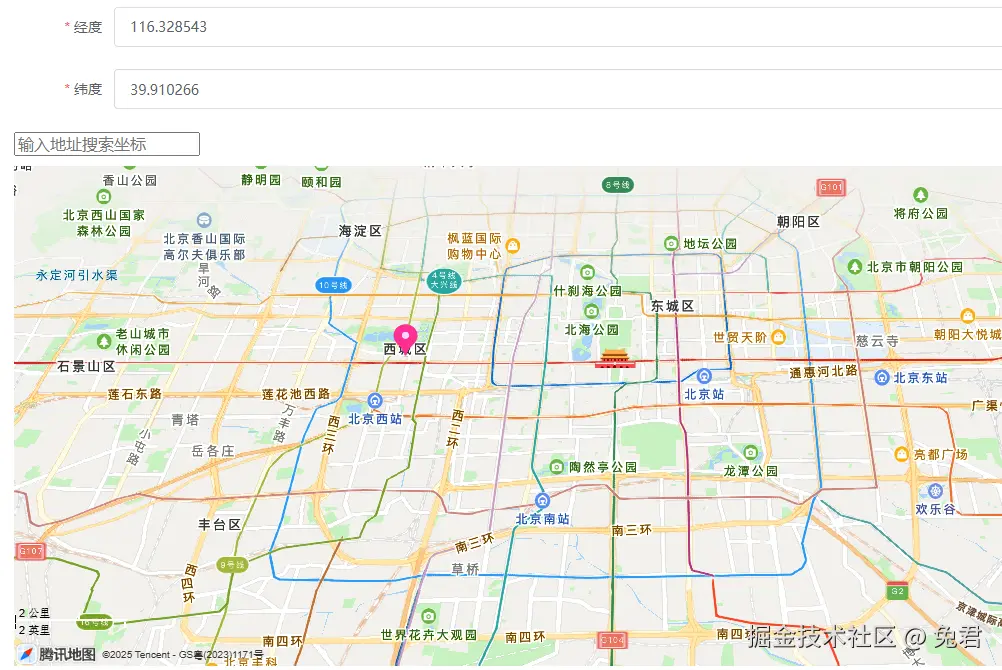Click the 青塔 label
This screenshot has height=670, width=1002.
click(185, 420)
